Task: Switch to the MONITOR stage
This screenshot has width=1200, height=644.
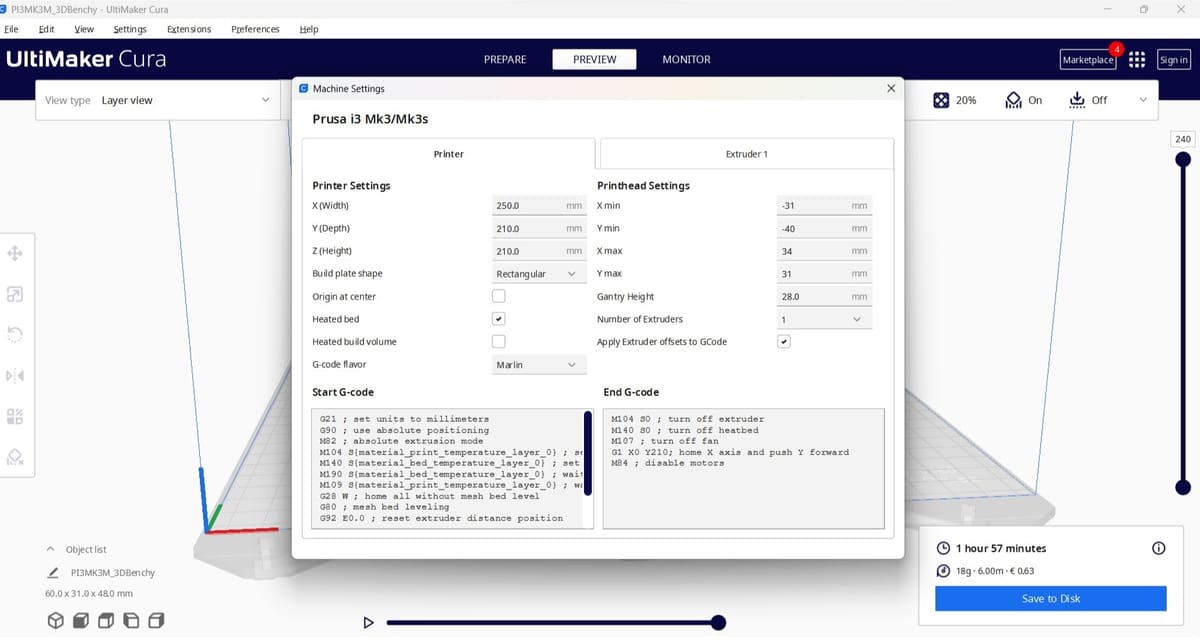Action: 687,60
